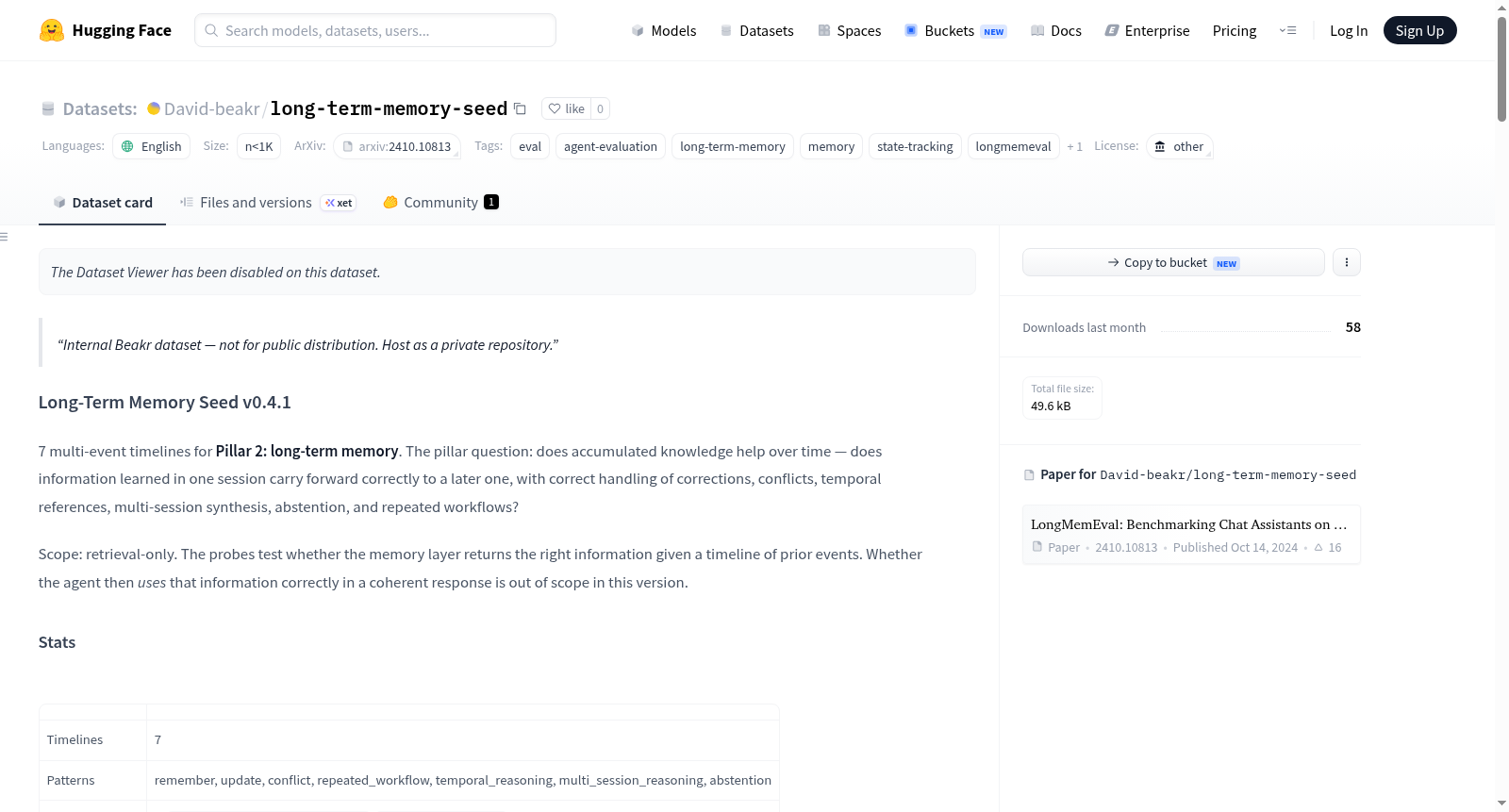Focus the search models, datasets, users field
Image resolution: width=1509 pixels, height=812 pixels.
(375, 30)
